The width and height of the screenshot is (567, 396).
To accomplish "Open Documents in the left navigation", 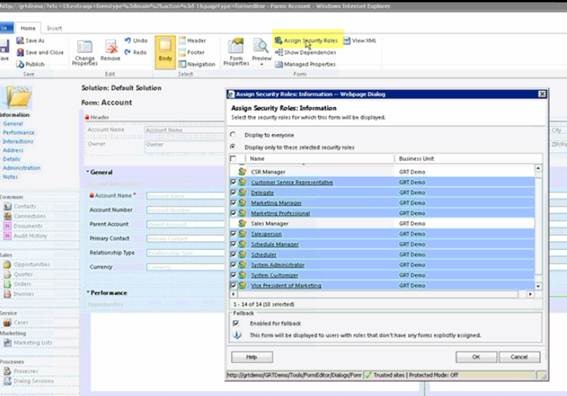I will click(24, 226).
